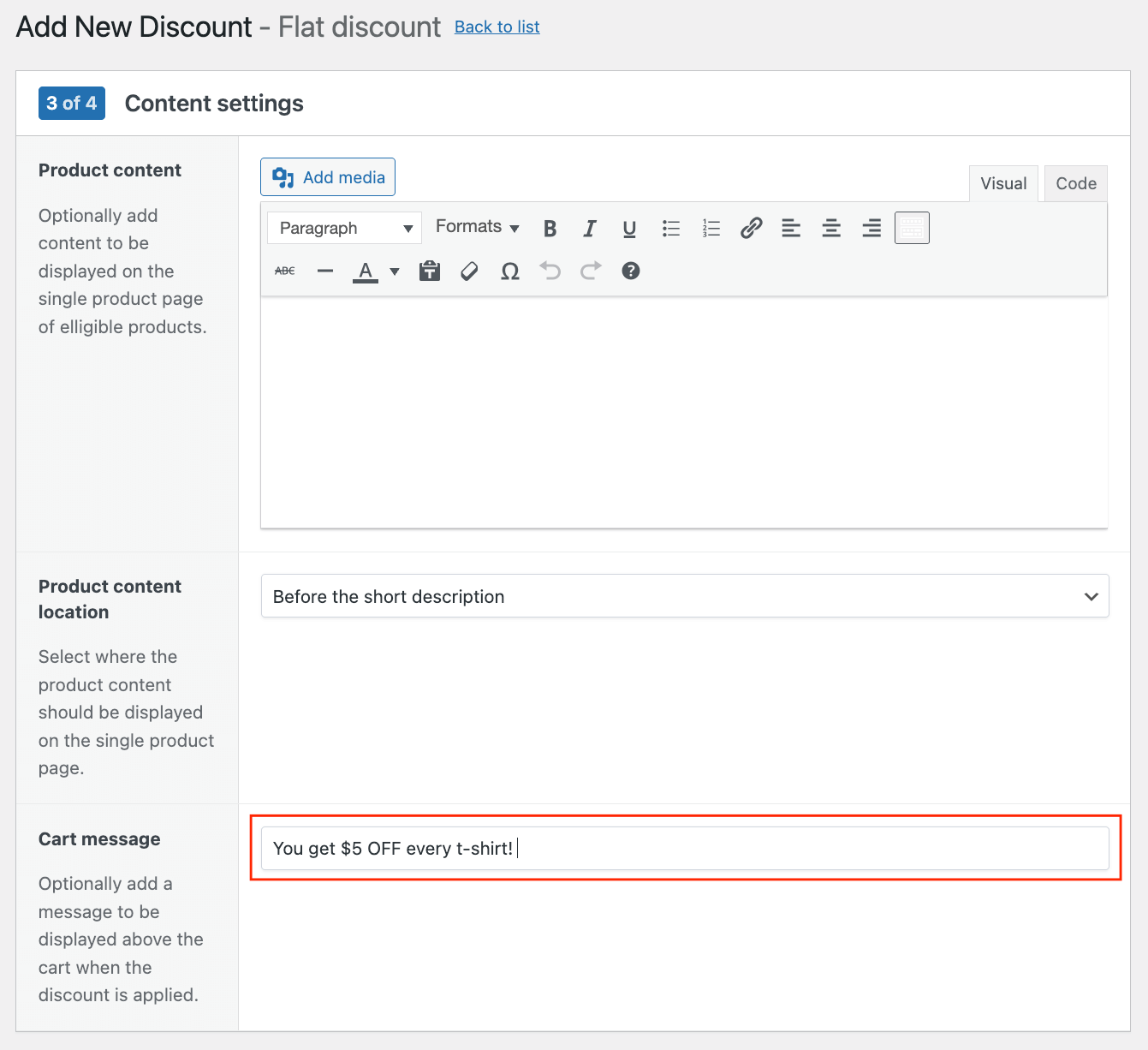This screenshot has height=1050, width=1148.
Task: Open the Paragraph format dropdown
Action: [x=344, y=228]
